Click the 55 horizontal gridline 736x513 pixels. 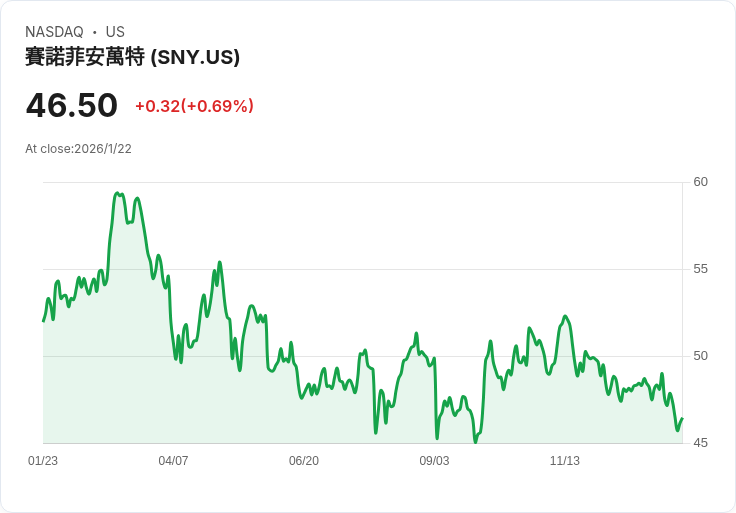[x=400, y=269]
